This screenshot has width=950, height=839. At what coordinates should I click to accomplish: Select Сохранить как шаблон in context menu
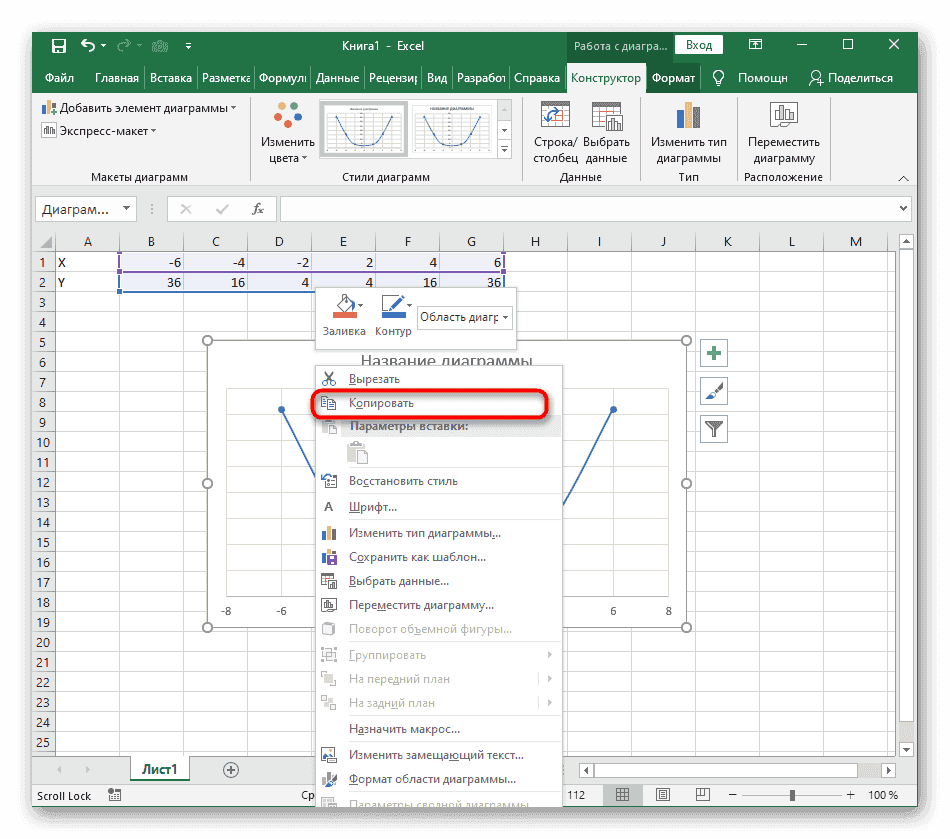(x=417, y=557)
